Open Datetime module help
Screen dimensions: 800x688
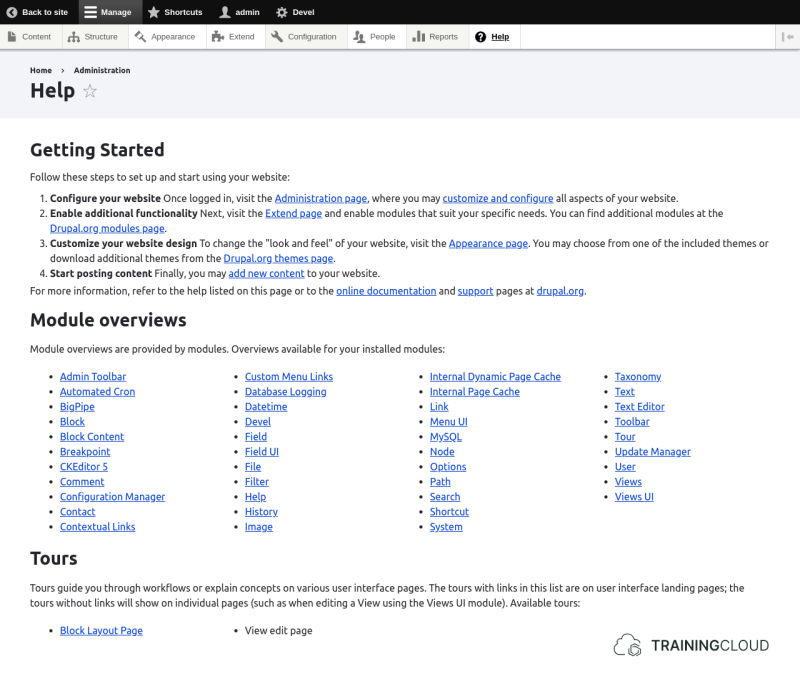tap(266, 407)
